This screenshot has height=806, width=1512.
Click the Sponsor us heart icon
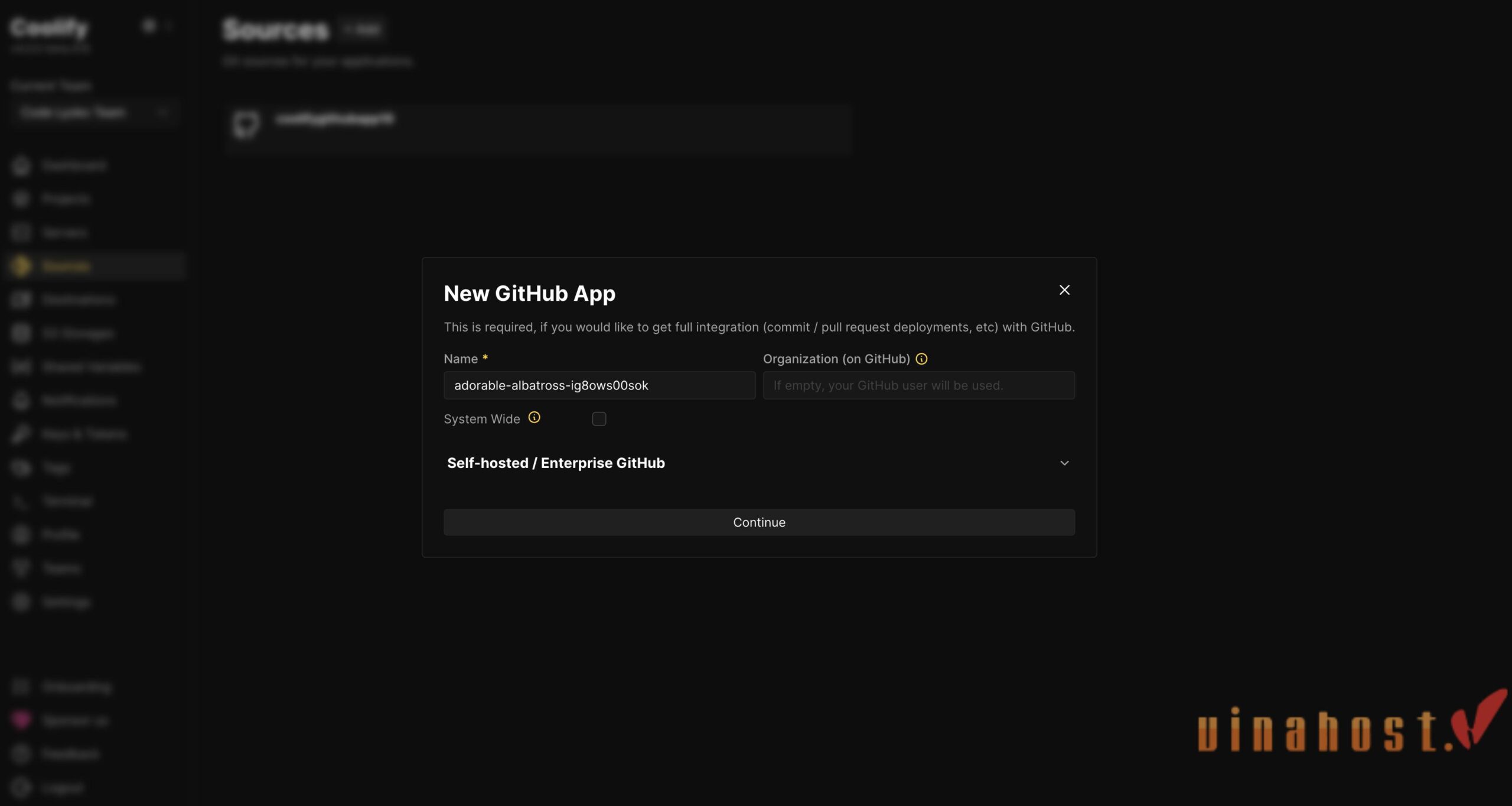pos(21,720)
